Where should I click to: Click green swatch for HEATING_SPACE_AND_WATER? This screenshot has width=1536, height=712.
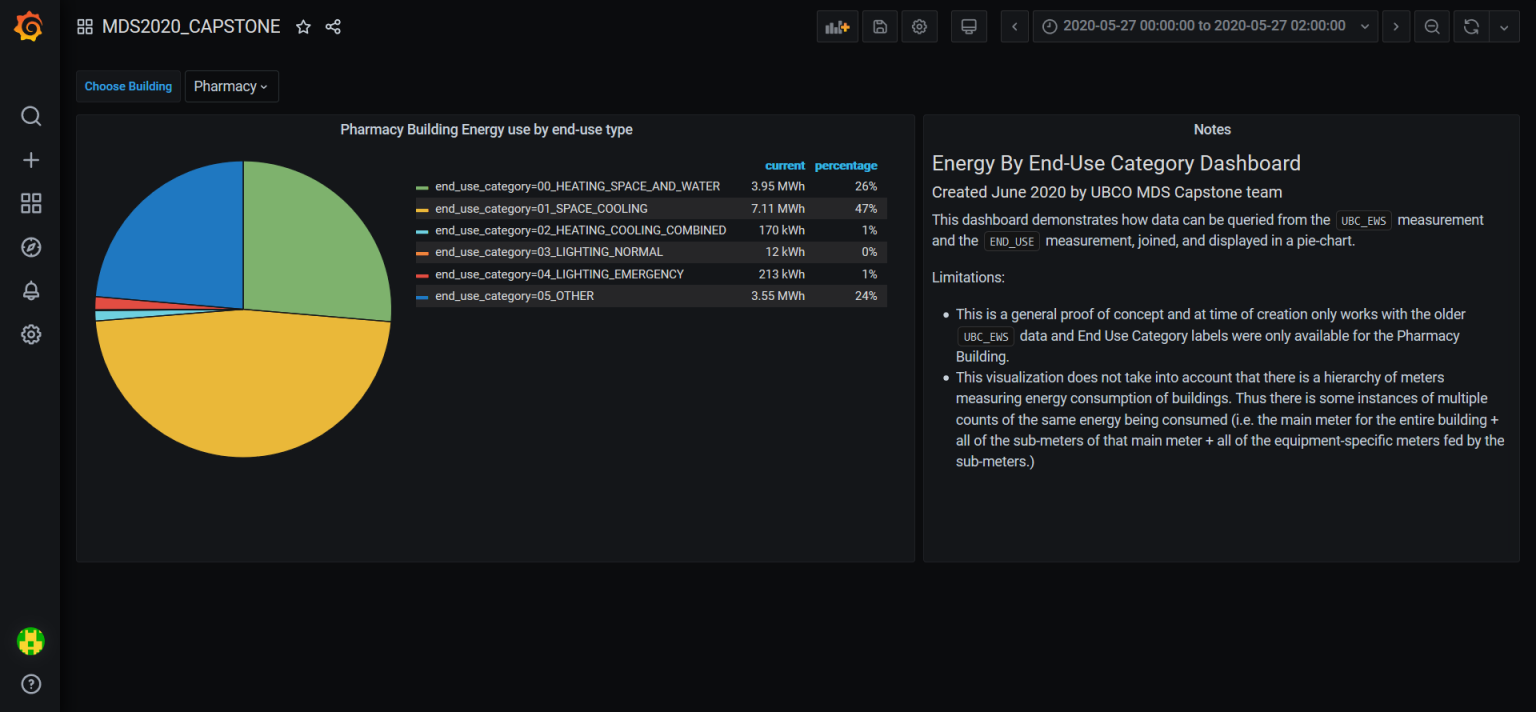point(422,187)
